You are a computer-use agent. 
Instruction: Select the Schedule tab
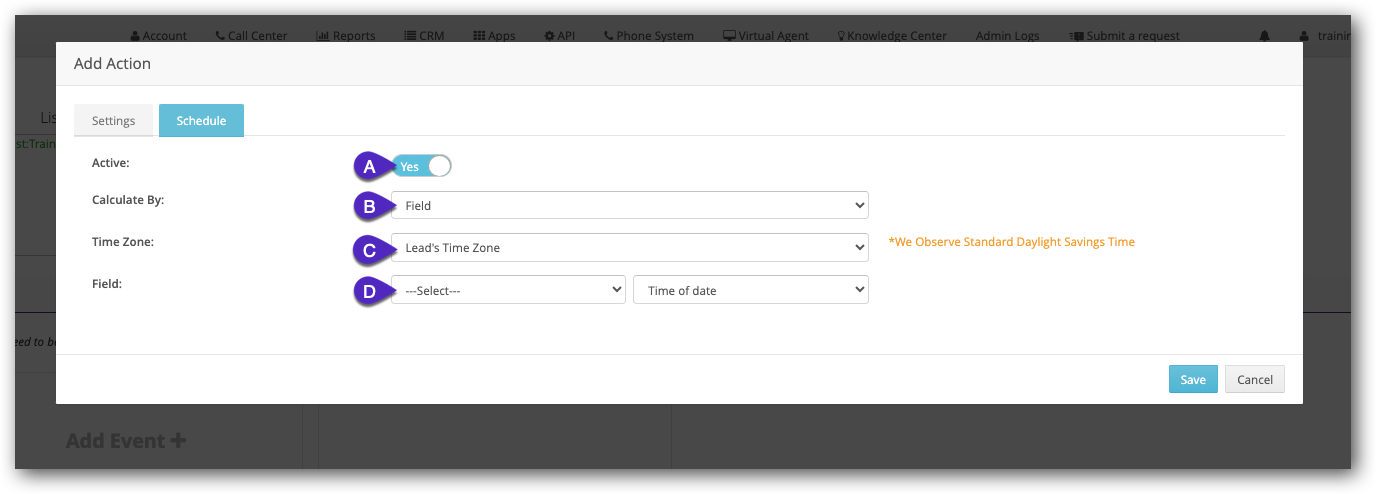[x=201, y=120]
